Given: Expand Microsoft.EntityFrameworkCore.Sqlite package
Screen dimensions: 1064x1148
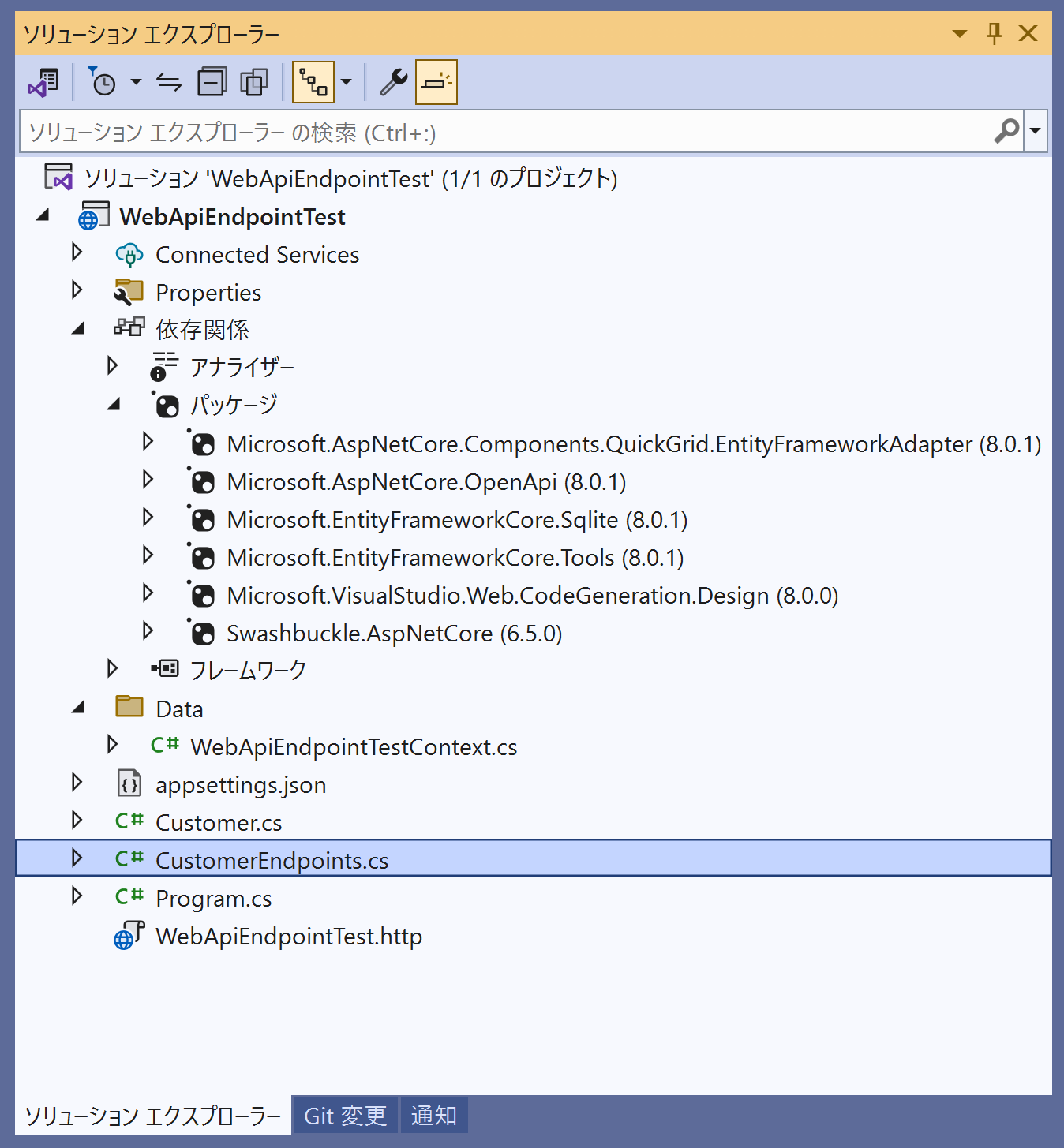Looking at the screenshot, I should pyautogui.click(x=148, y=517).
